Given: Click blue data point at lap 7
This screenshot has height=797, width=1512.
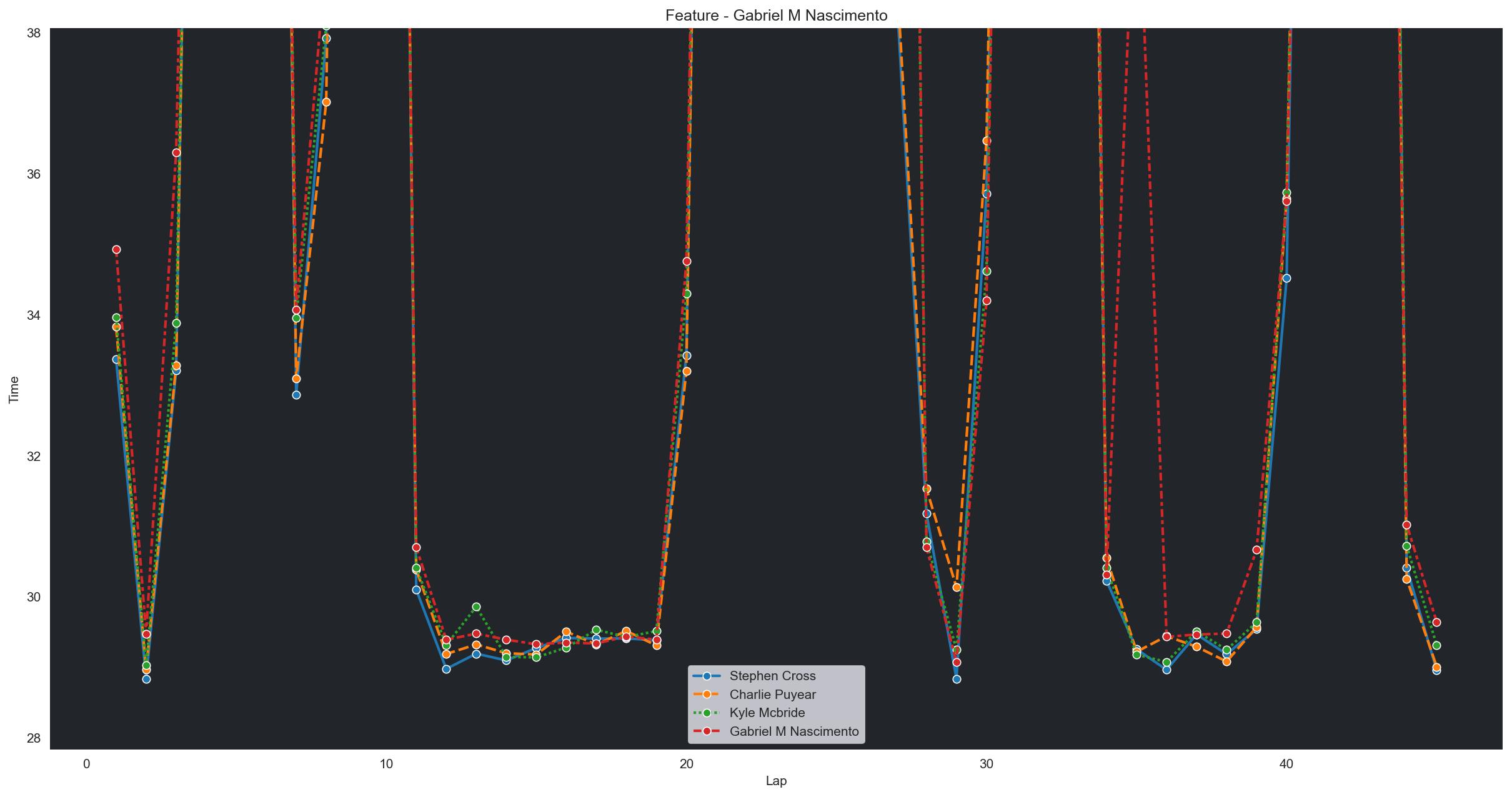Looking at the screenshot, I should click(296, 395).
